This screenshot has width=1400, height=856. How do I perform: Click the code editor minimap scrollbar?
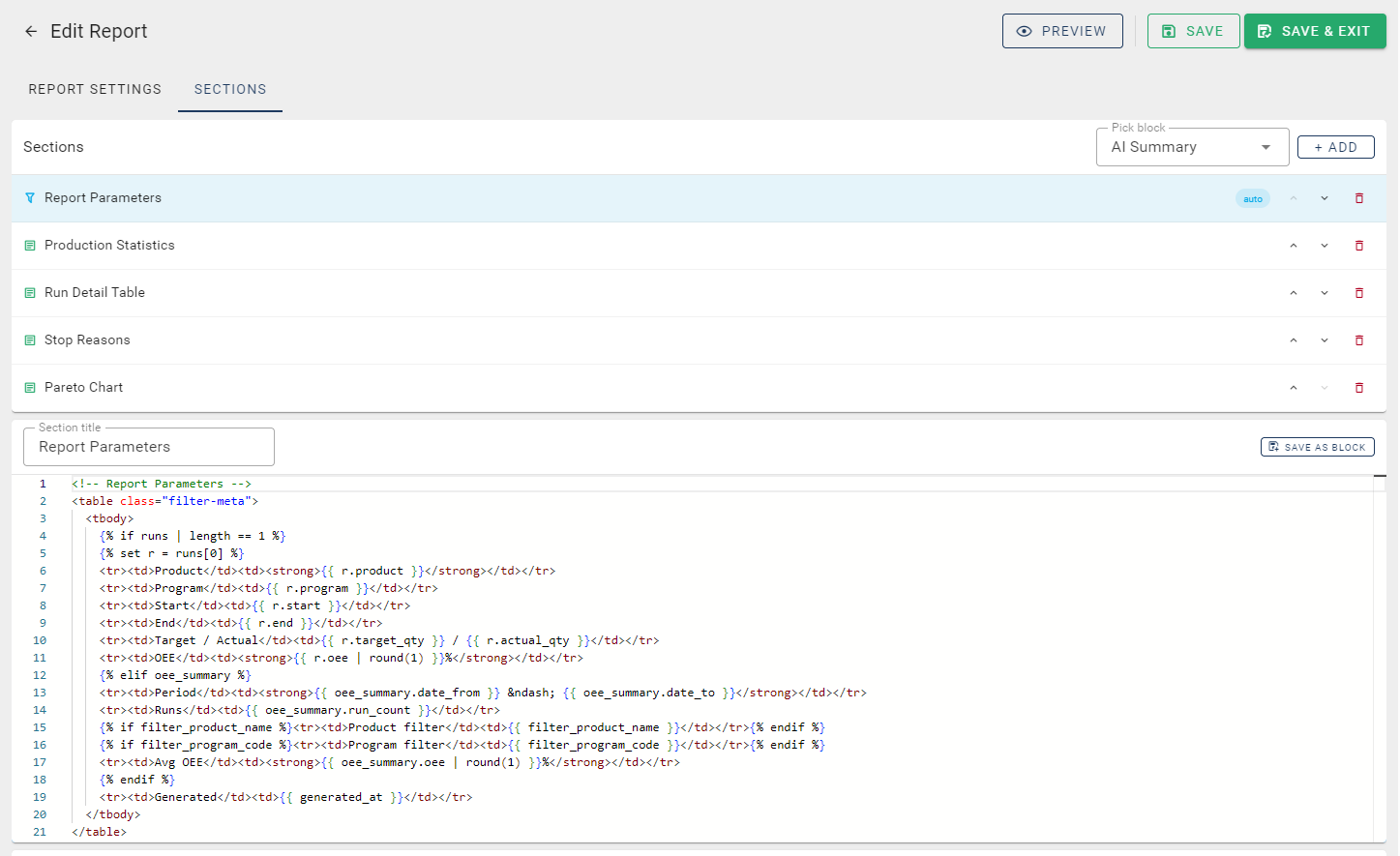[1380, 658]
